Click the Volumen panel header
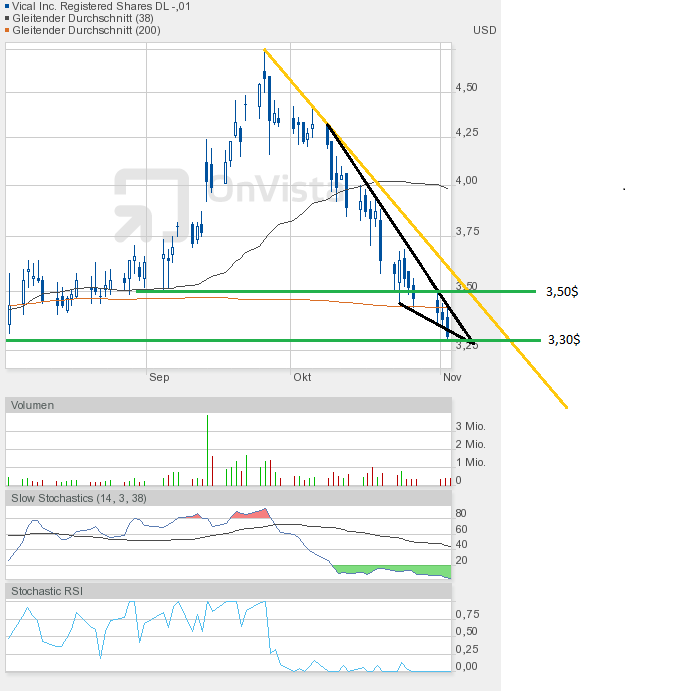 33,405
